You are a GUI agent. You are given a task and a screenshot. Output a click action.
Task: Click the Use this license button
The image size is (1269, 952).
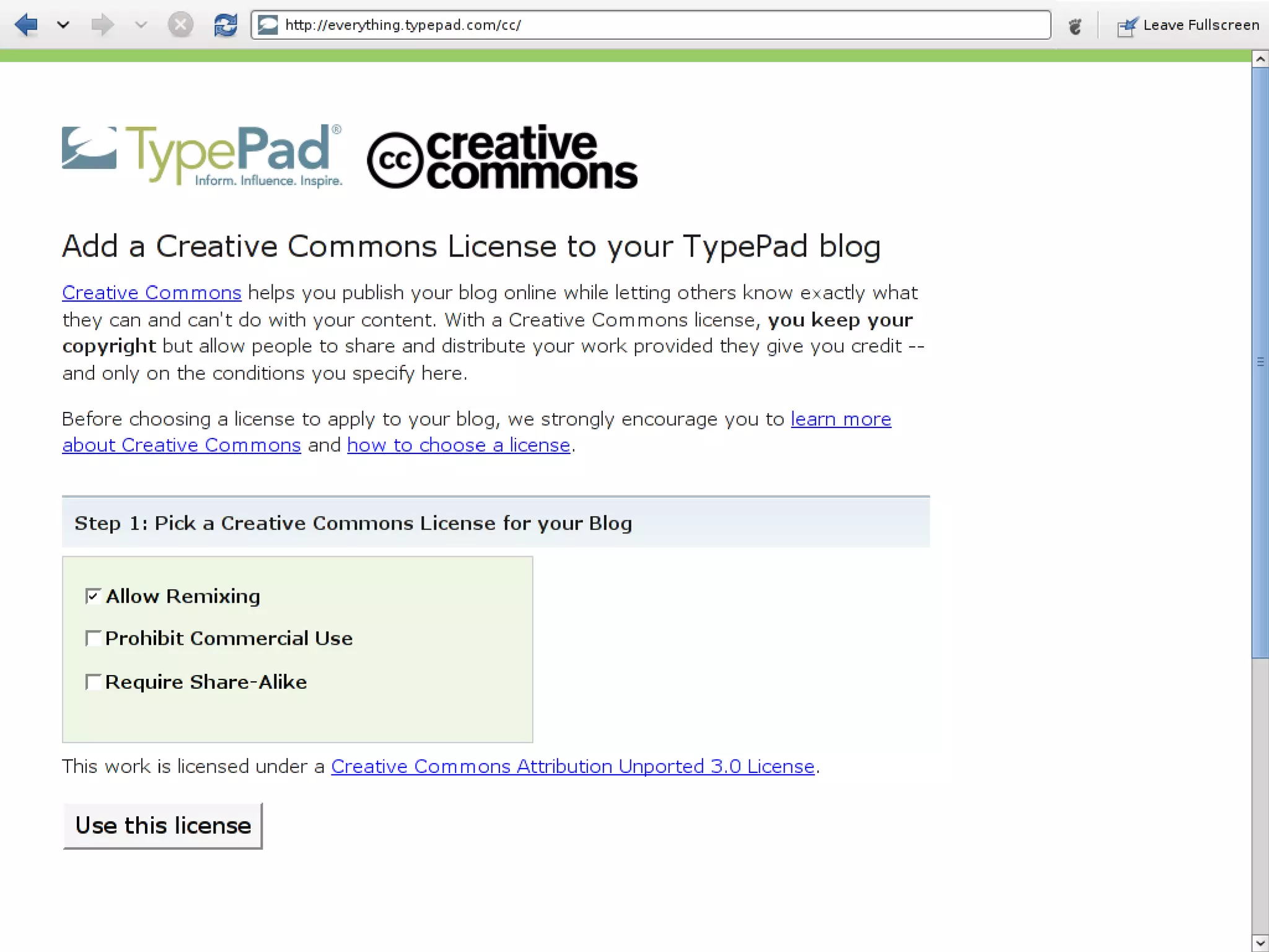(163, 826)
